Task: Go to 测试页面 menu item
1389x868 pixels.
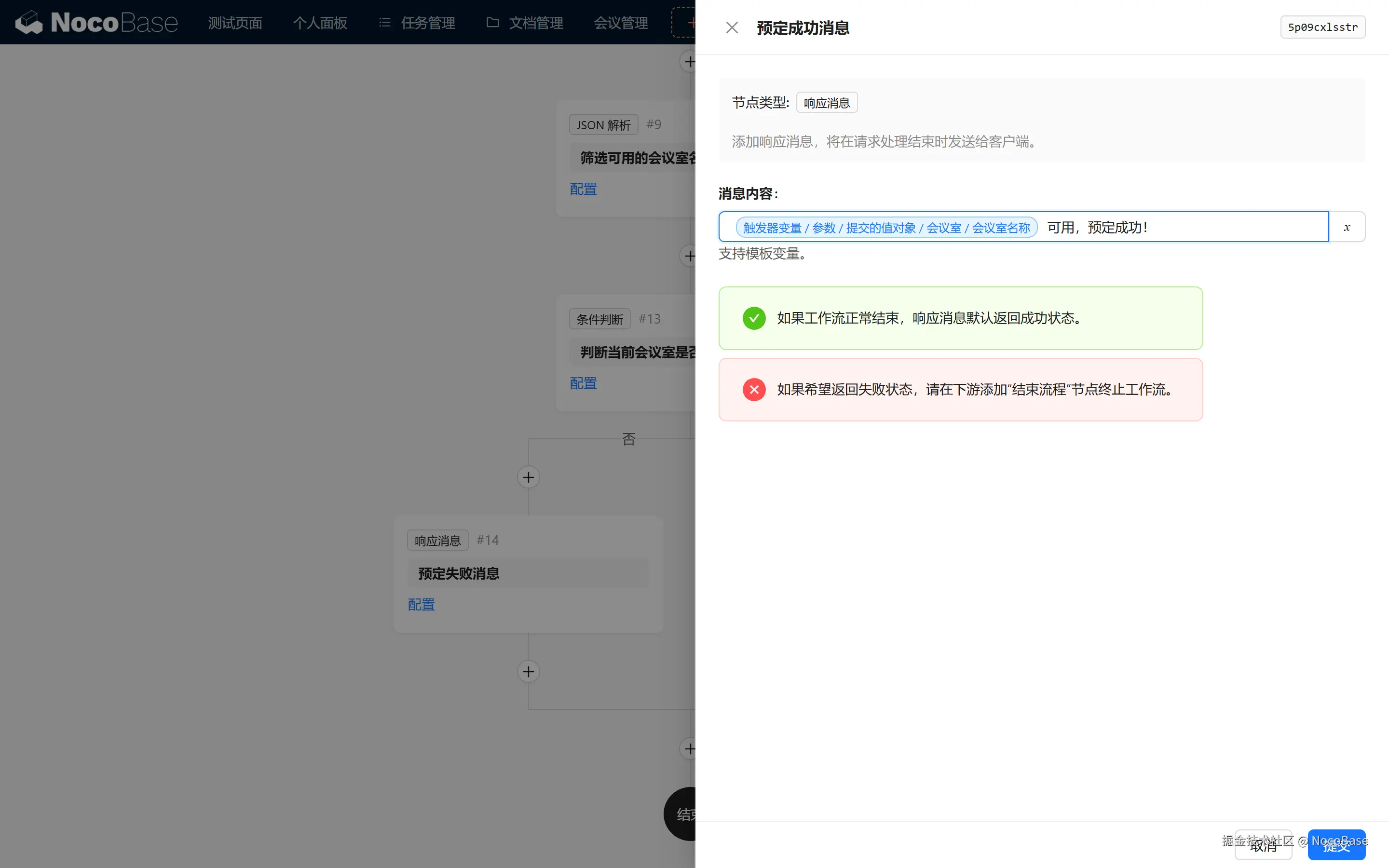Action: click(x=235, y=23)
